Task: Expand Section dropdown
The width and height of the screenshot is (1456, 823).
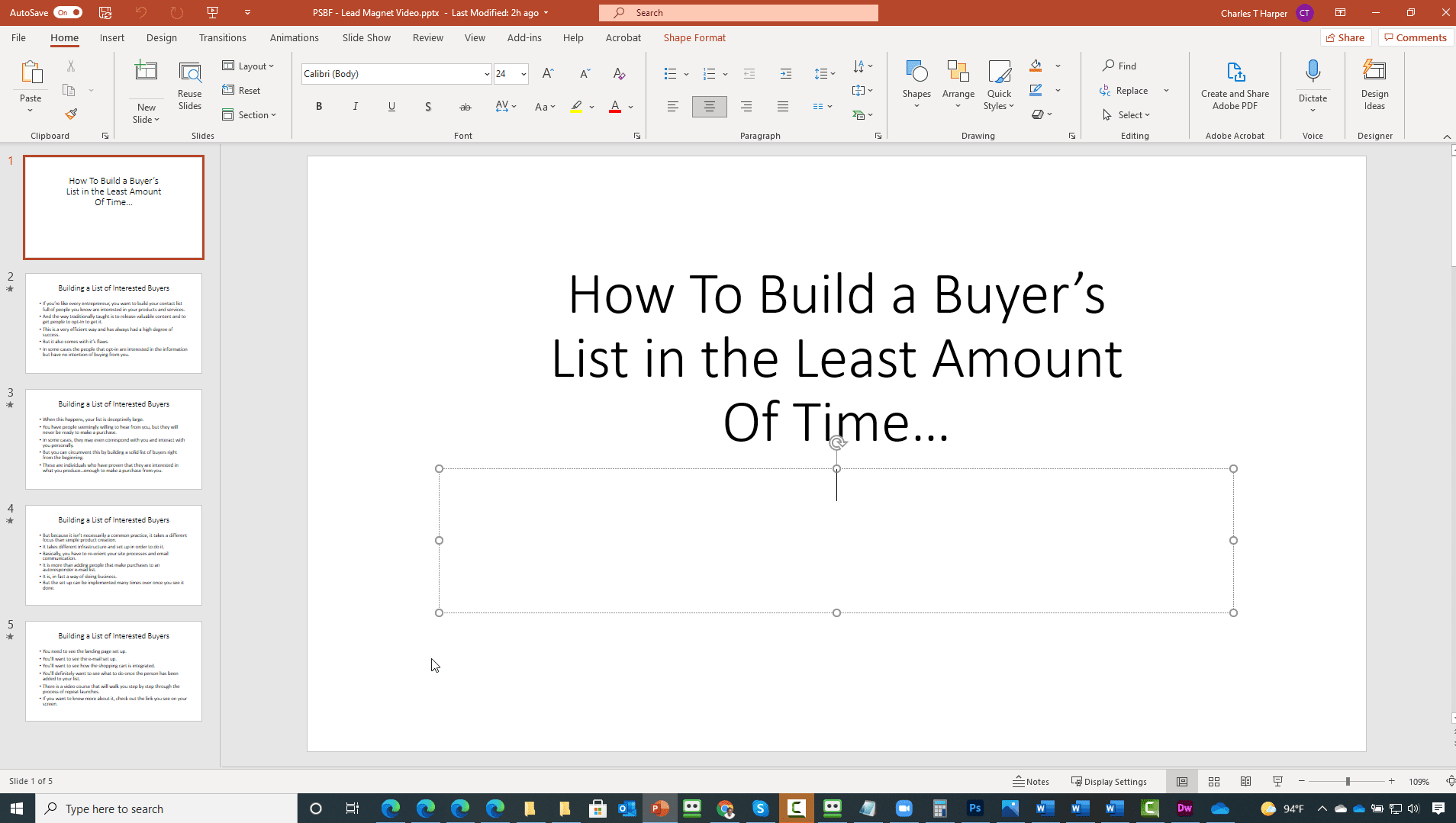Action: (250, 115)
